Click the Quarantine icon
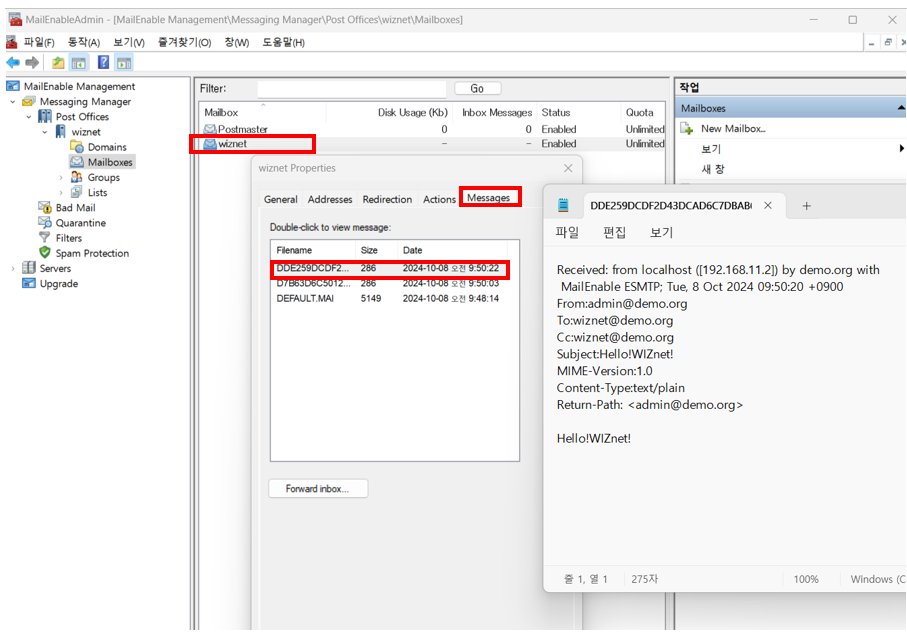The width and height of the screenshot is (907, 632). tap(45, 223)
